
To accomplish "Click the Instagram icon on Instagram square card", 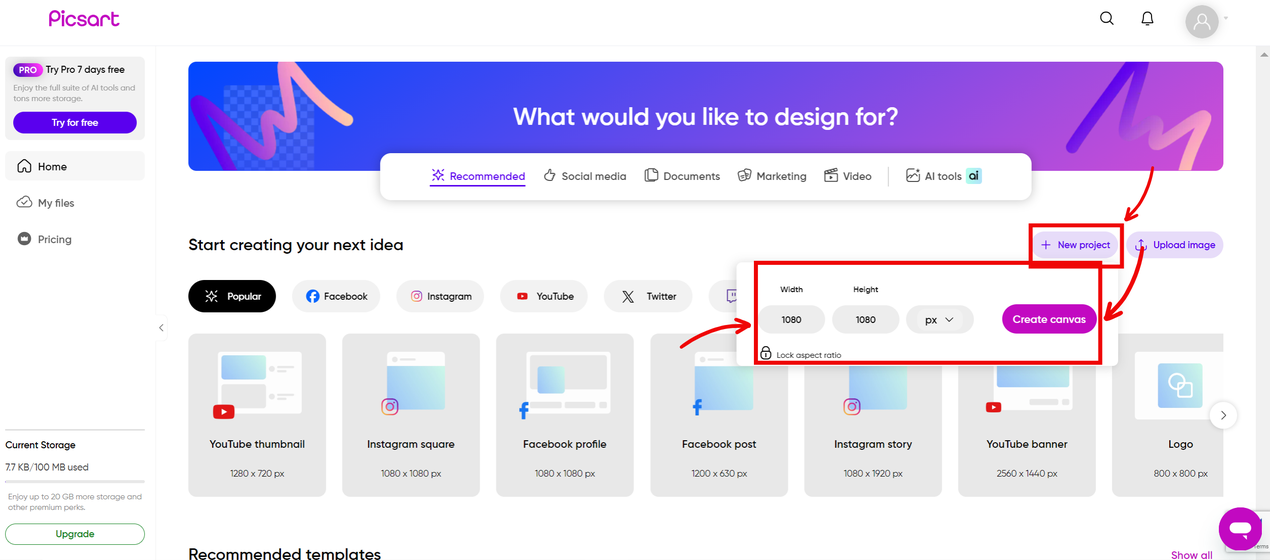I will (x=390, y=407).
